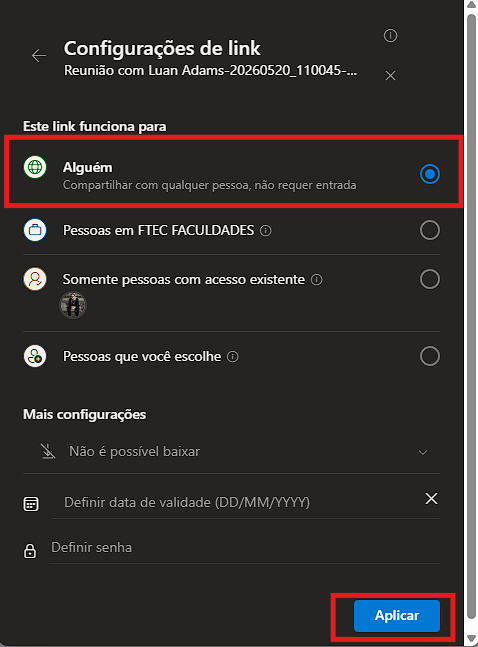Click the person icon for existing access

(35, 279)
